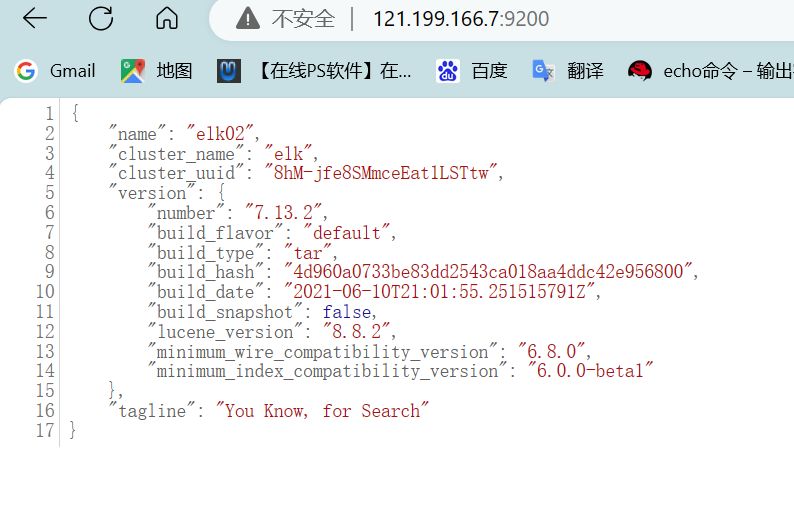Reload the page with the refresh icon

(x=101, y=19)
